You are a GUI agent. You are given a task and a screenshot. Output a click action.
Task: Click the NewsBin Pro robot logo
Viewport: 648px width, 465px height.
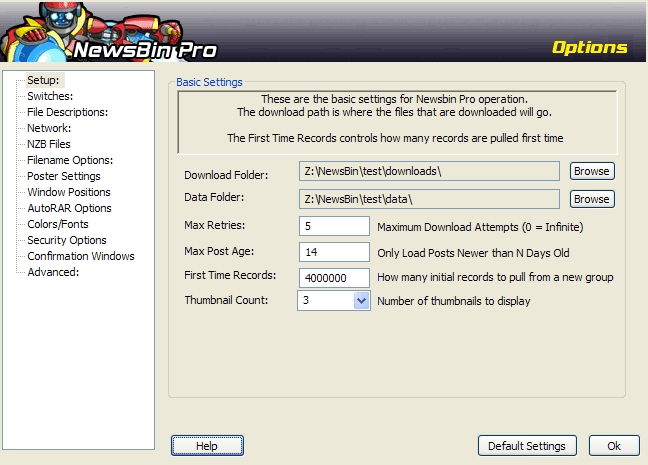click(109, 32)
